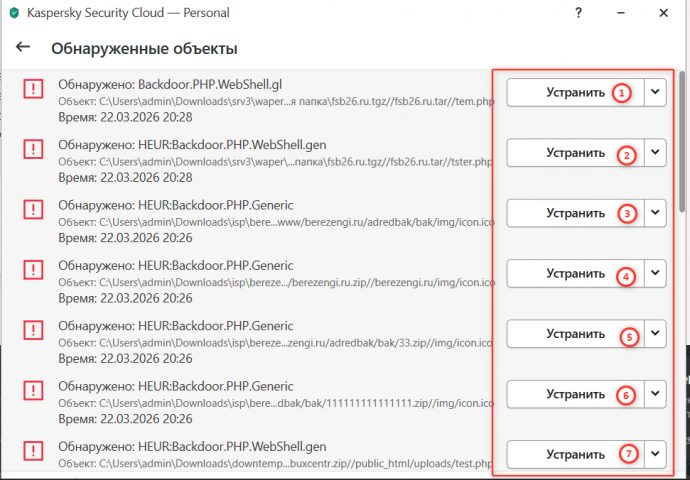Image resolution: width=690 pixels, height=480 pixels.
Task: Click Устранить for 33.zip object
Action: pos(575,333)
